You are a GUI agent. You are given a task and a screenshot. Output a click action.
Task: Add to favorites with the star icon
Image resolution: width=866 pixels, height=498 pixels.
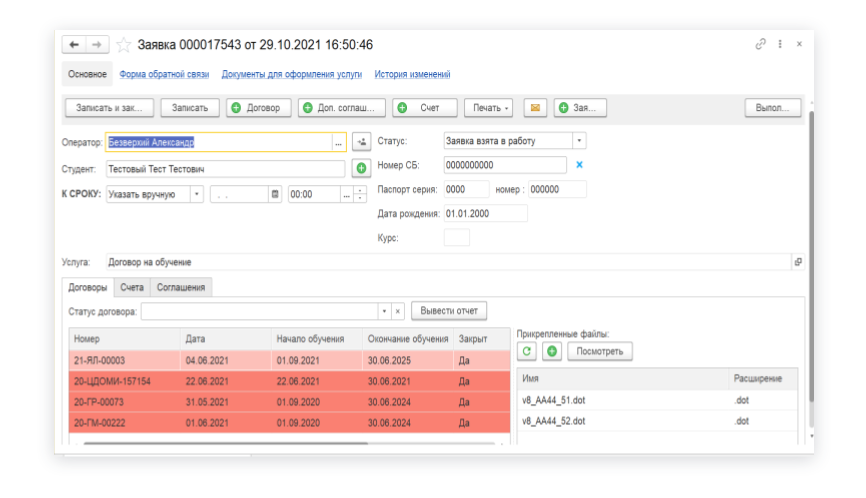124,45
